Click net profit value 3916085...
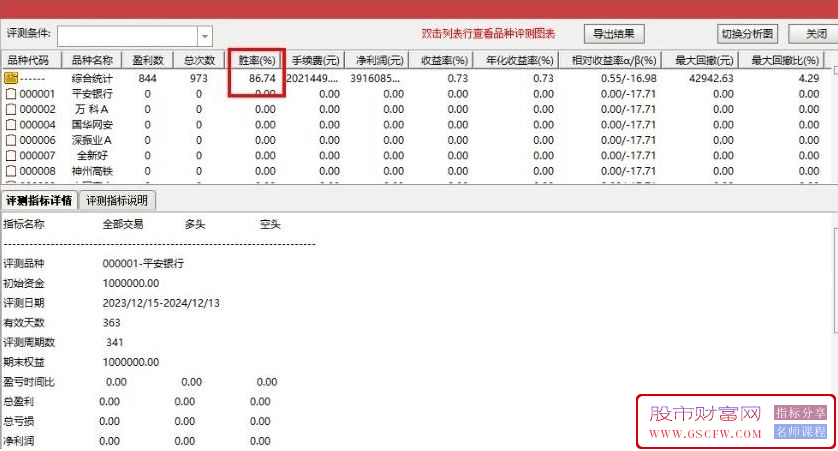Screen dimensions: 838x451 point(375,79)
